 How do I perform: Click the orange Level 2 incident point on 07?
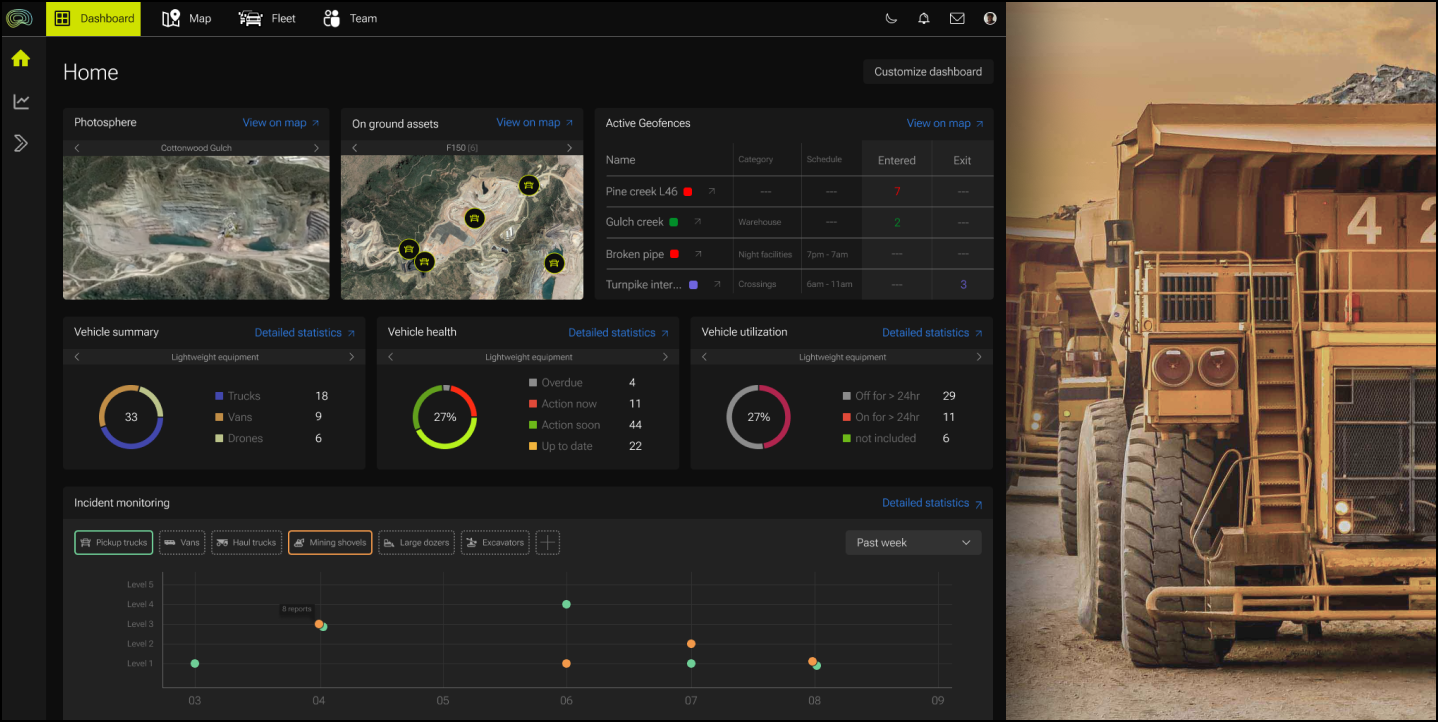(691, 644)
